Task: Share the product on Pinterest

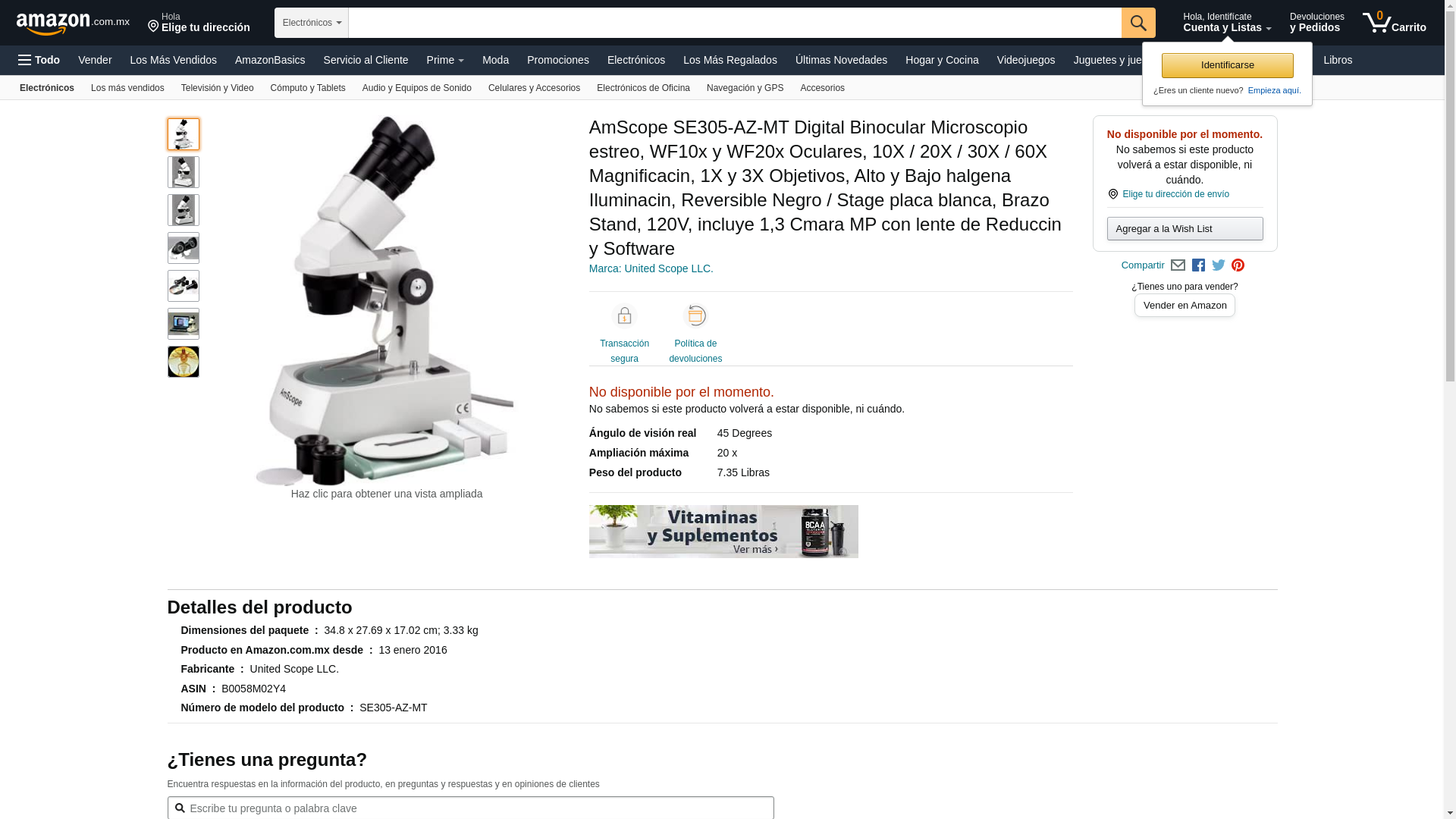Action: (x=1238, y=265)
